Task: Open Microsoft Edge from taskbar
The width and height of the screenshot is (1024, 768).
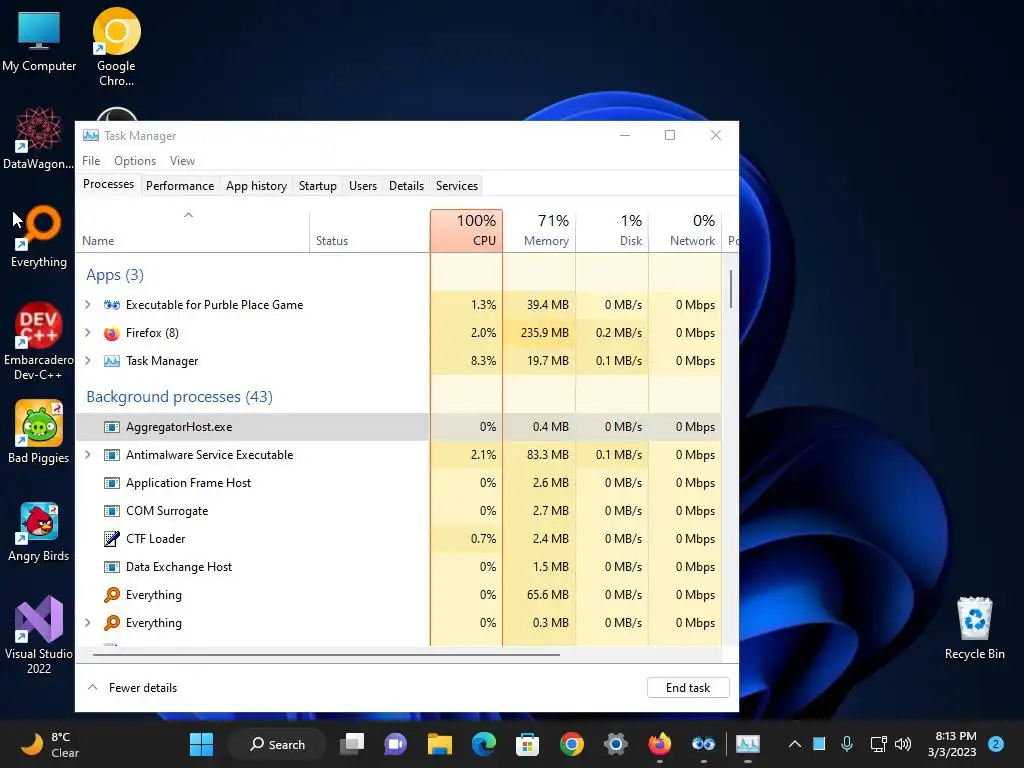Action: coord(484,744)
